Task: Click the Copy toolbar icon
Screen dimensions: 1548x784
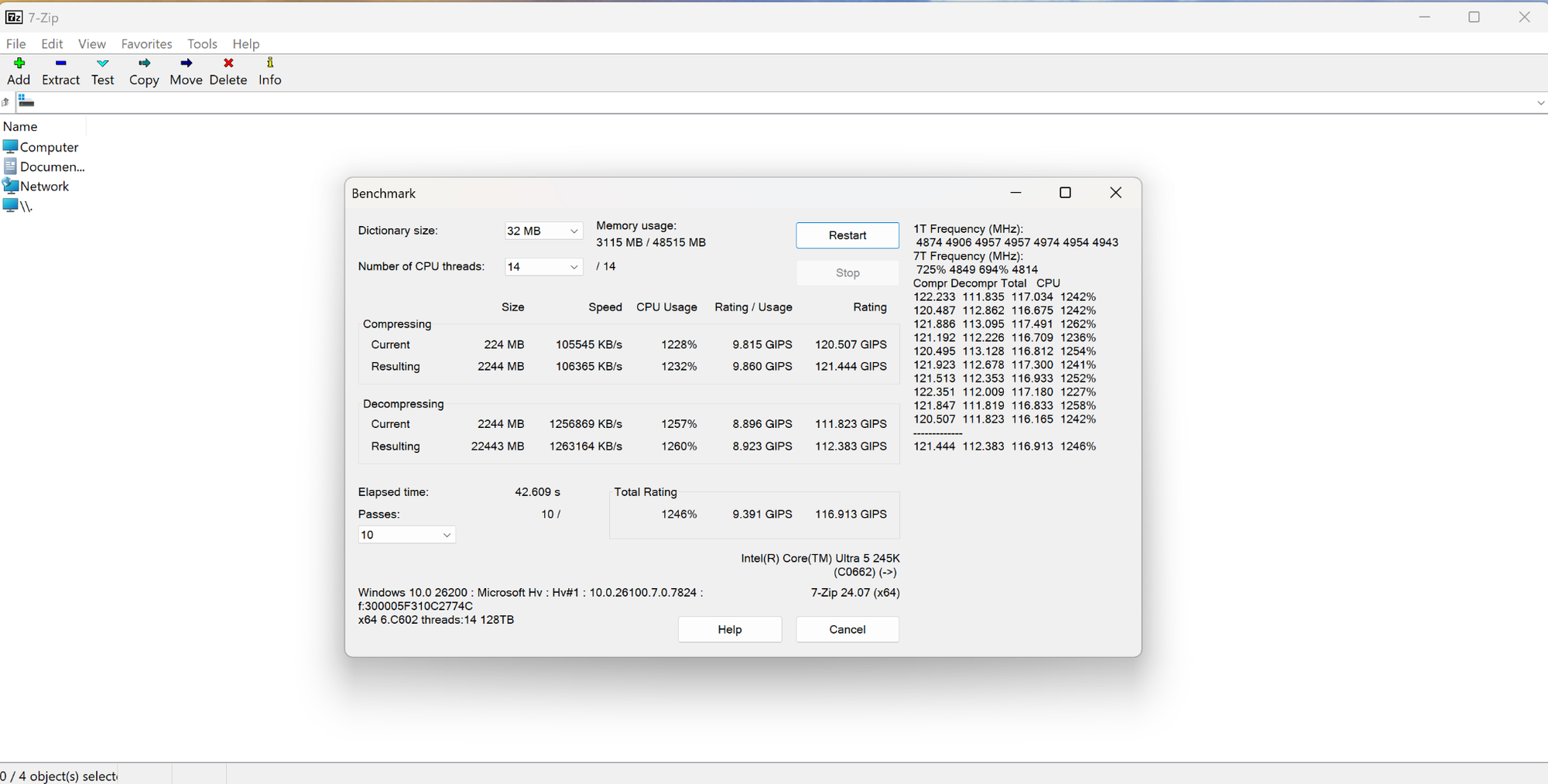Action: pyautogui.click(x=144, y=63)
